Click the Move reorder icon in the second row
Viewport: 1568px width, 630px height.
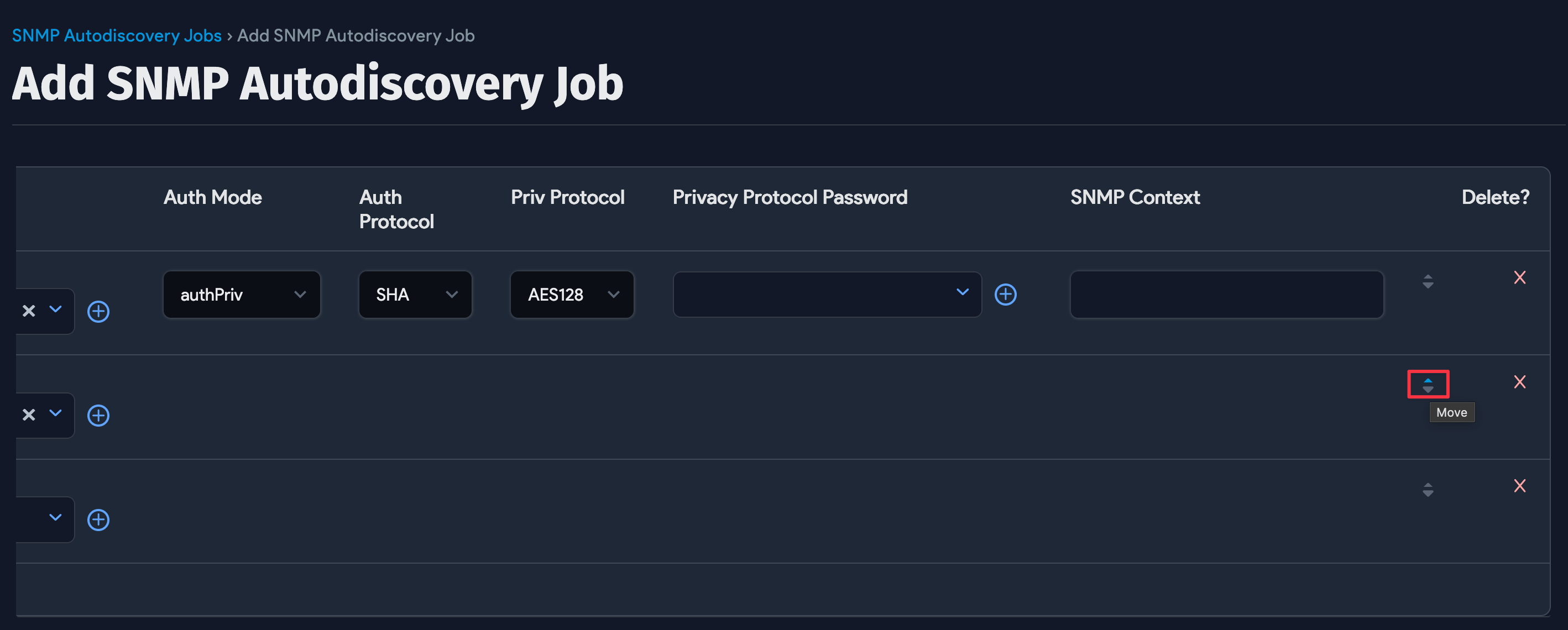click(x=1428, y=384)
